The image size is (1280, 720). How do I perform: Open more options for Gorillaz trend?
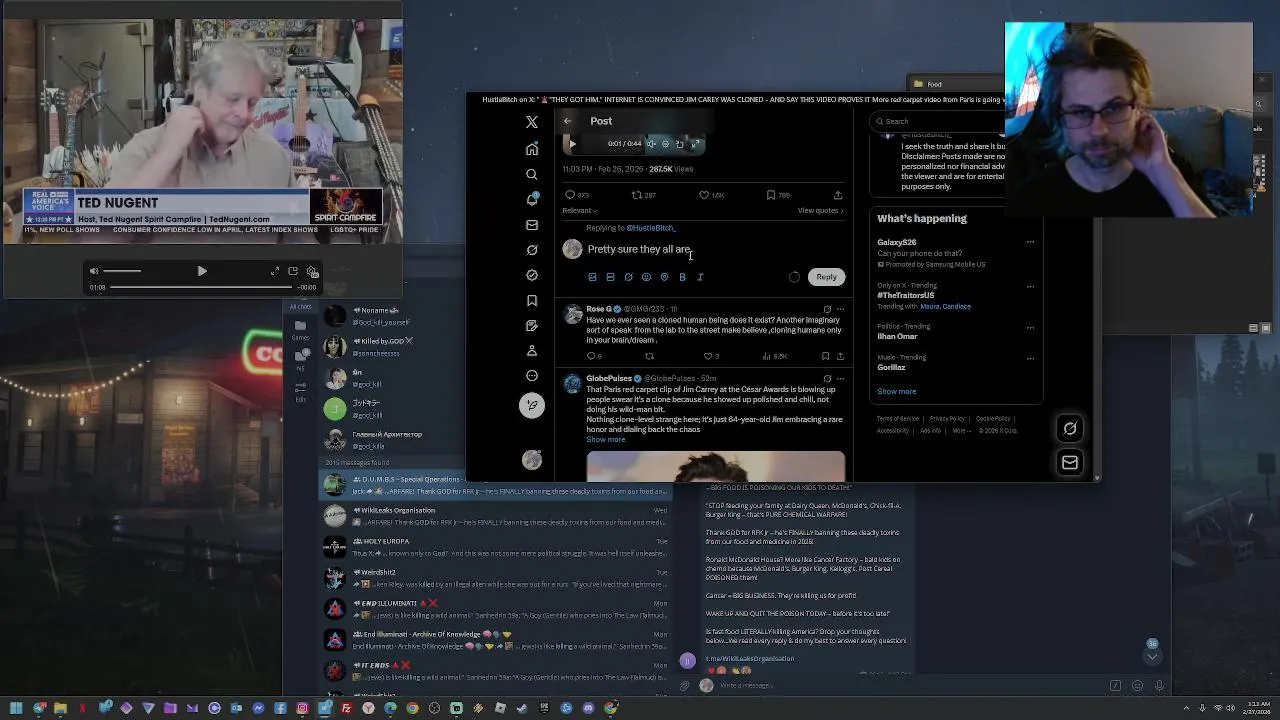point(1030,358)
